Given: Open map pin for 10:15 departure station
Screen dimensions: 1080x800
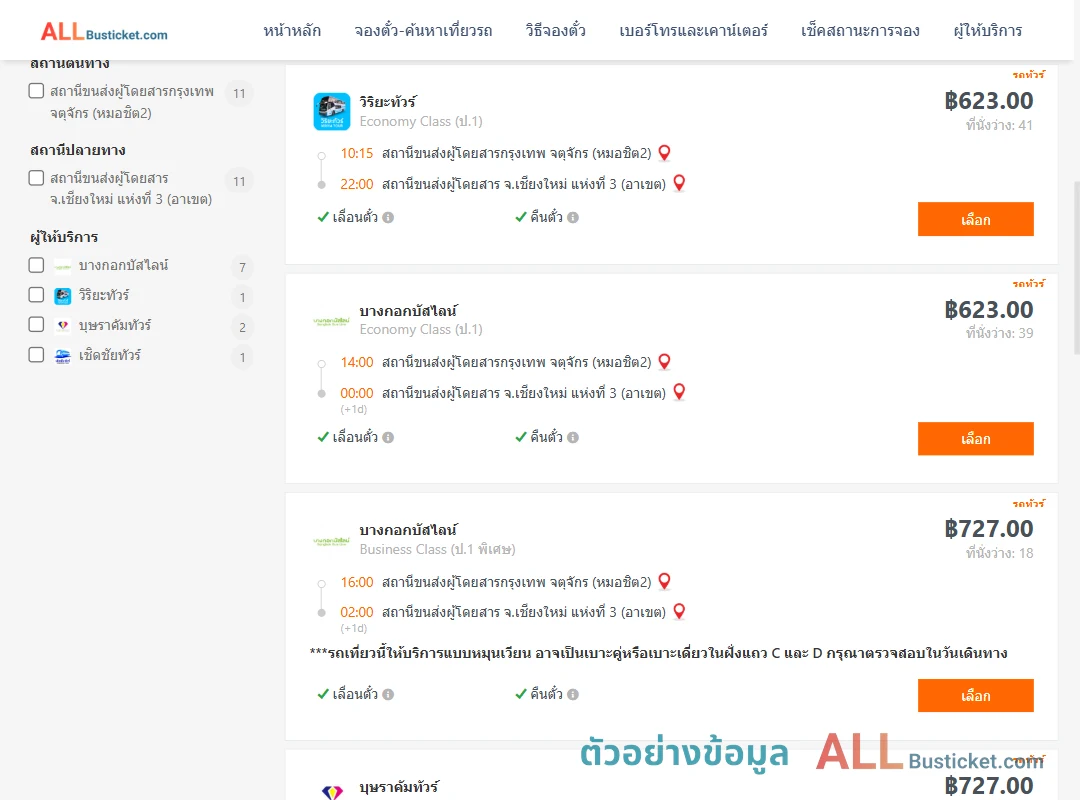Looking at the screenshot, I should coord(664,153).
